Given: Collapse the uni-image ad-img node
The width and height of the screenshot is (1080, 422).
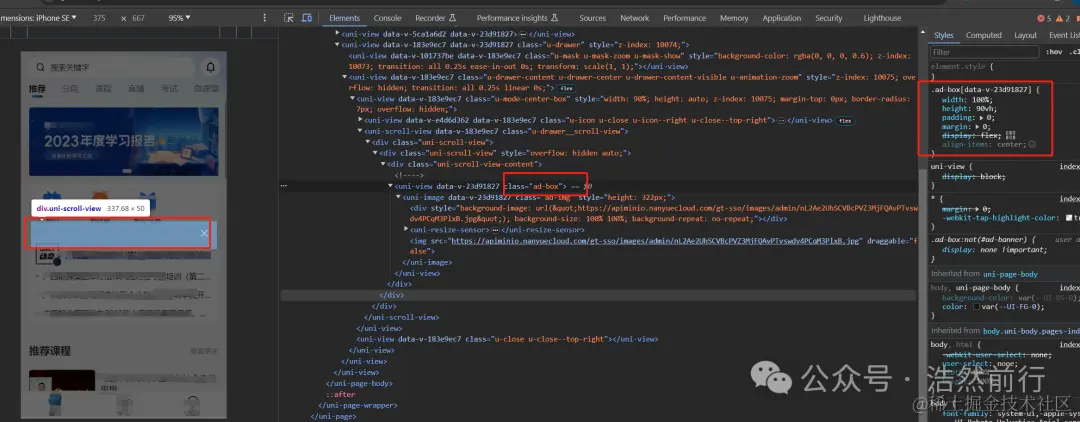Looking at the screenshot, I should [397, 197].
